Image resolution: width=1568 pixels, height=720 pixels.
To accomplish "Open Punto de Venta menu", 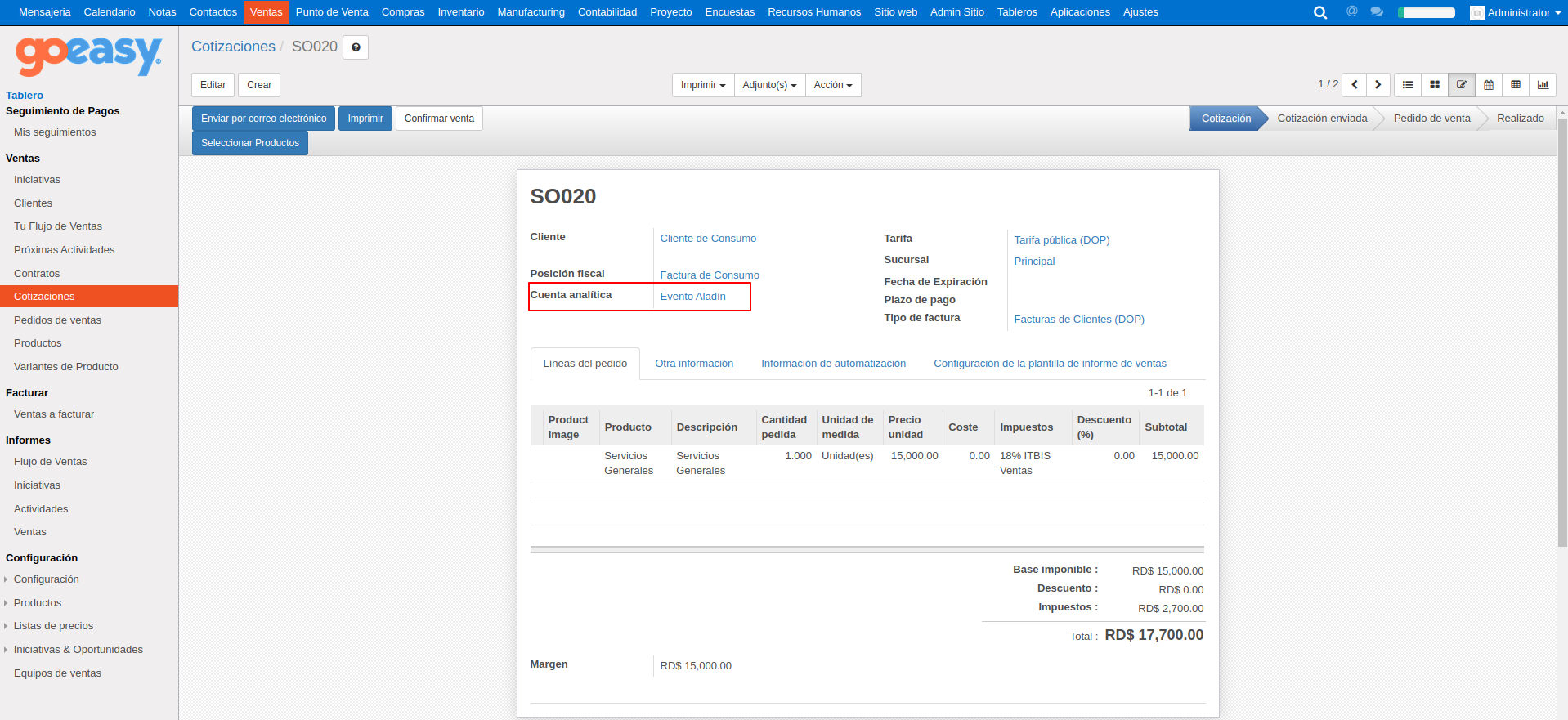I will [x=332, y=12].
